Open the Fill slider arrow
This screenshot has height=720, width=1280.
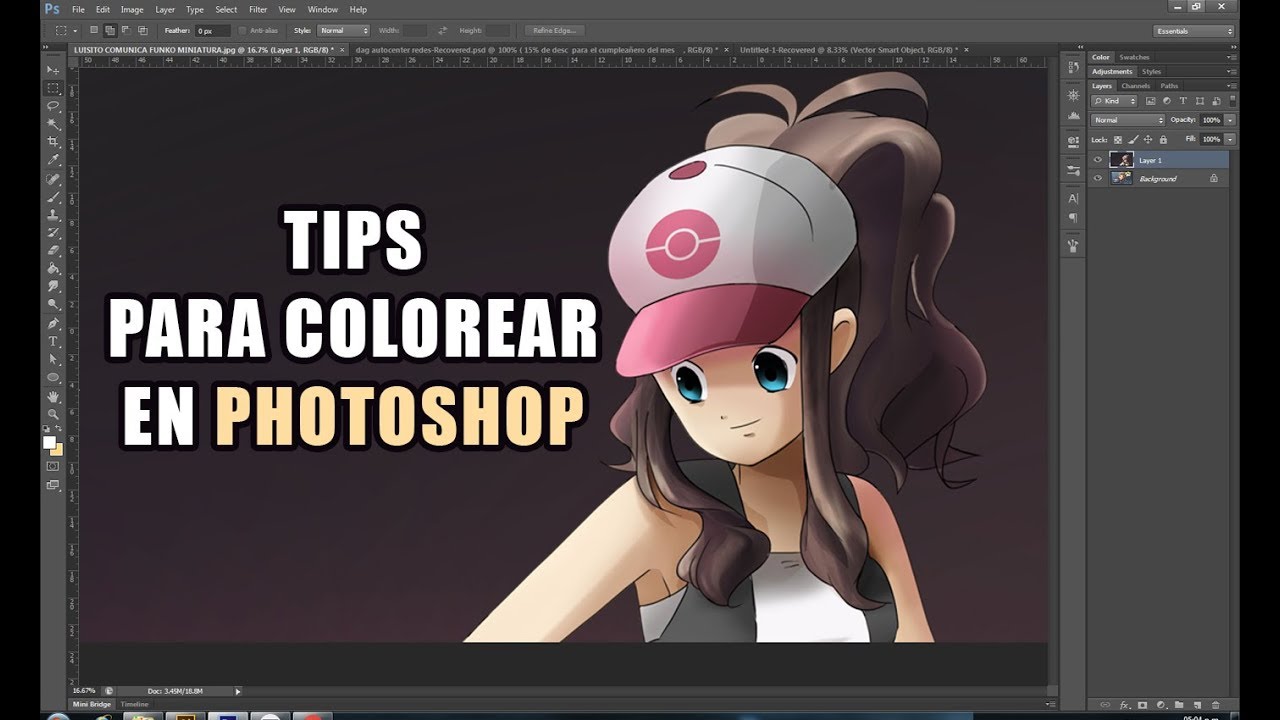[x=1230, y=139]
